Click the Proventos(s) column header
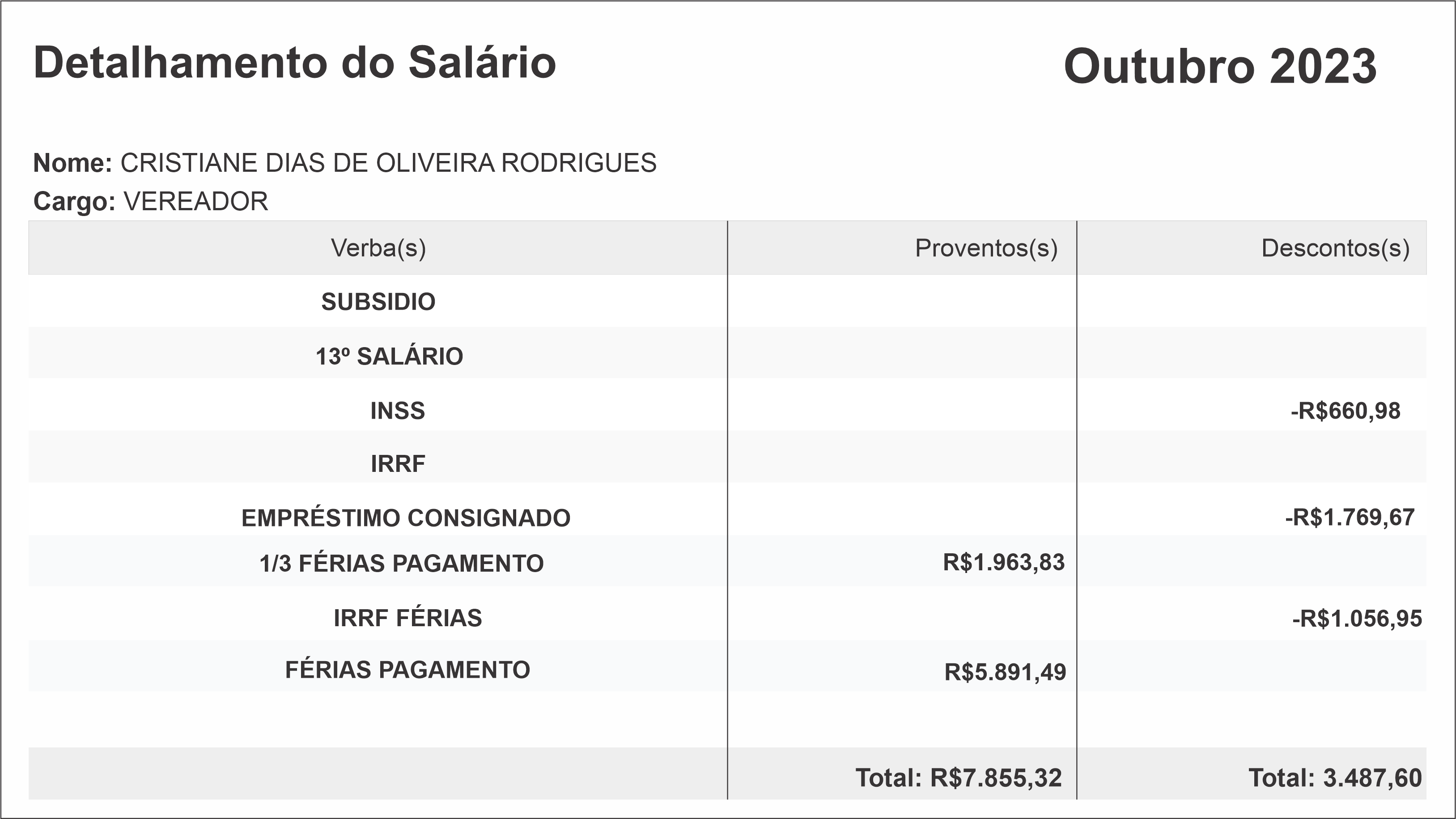This screenshot has height=819, width=1456. point(986,248)
